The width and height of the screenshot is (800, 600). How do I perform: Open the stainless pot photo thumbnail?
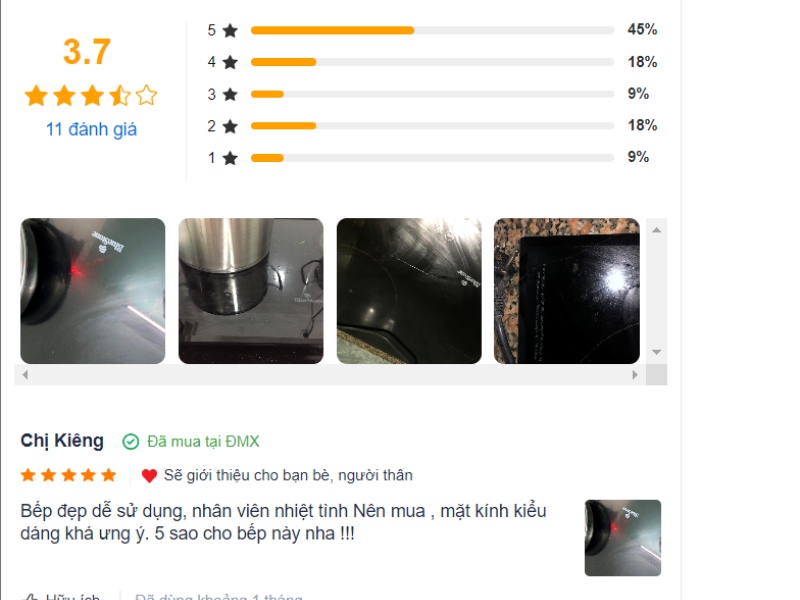point(251,291)
